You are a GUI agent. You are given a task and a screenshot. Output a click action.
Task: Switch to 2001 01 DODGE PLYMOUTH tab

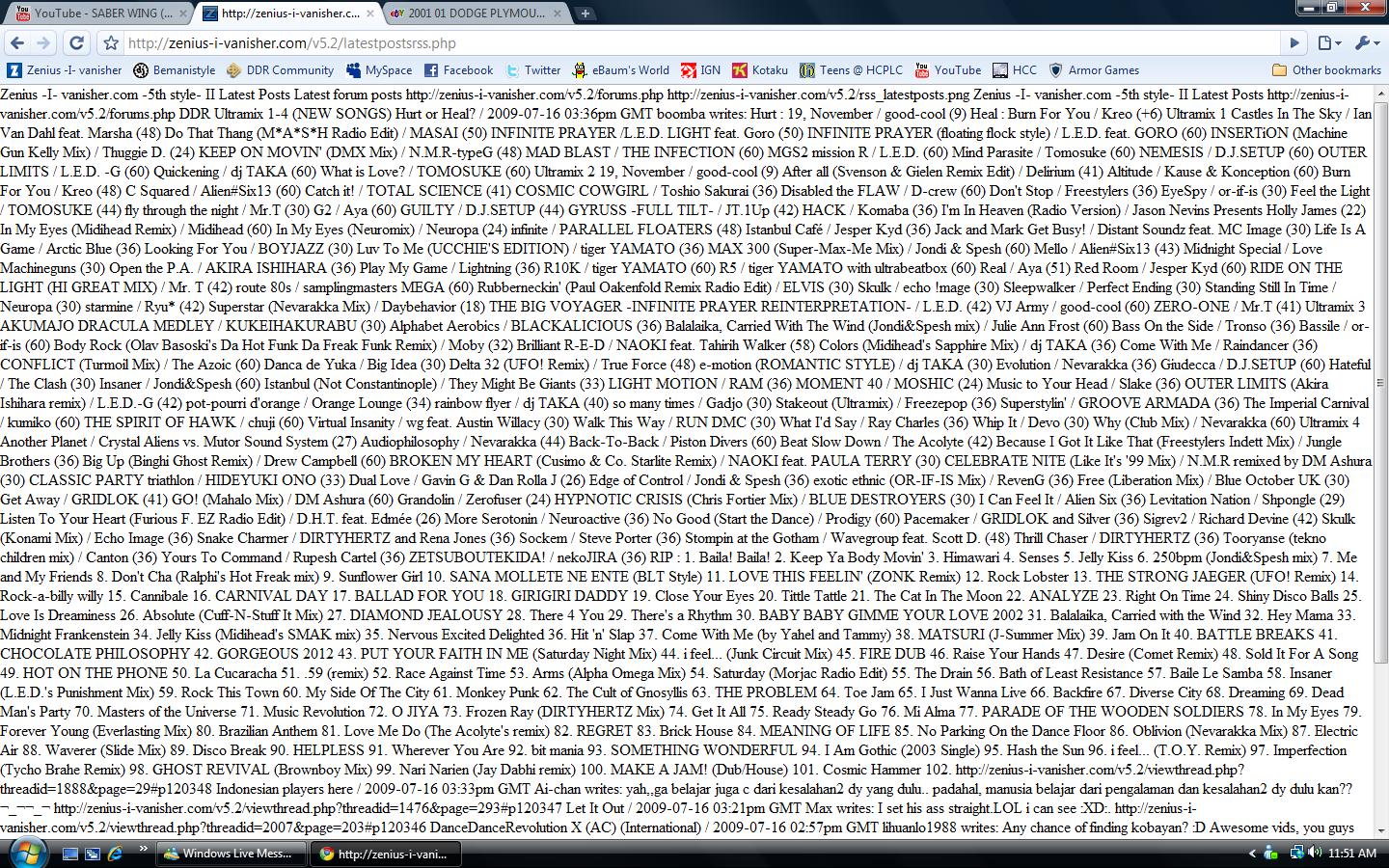click(x=477, y=13)
